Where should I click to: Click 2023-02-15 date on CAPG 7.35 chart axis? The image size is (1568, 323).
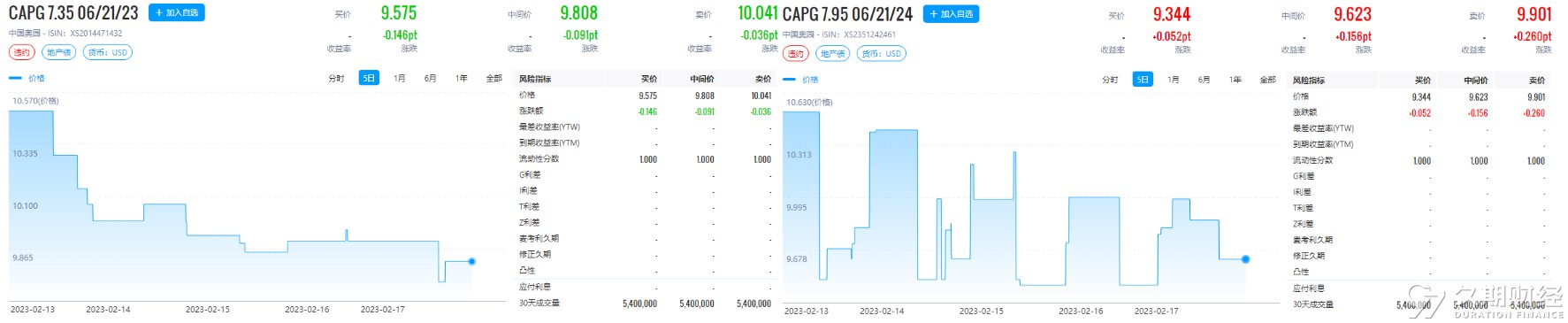(208, 310)
